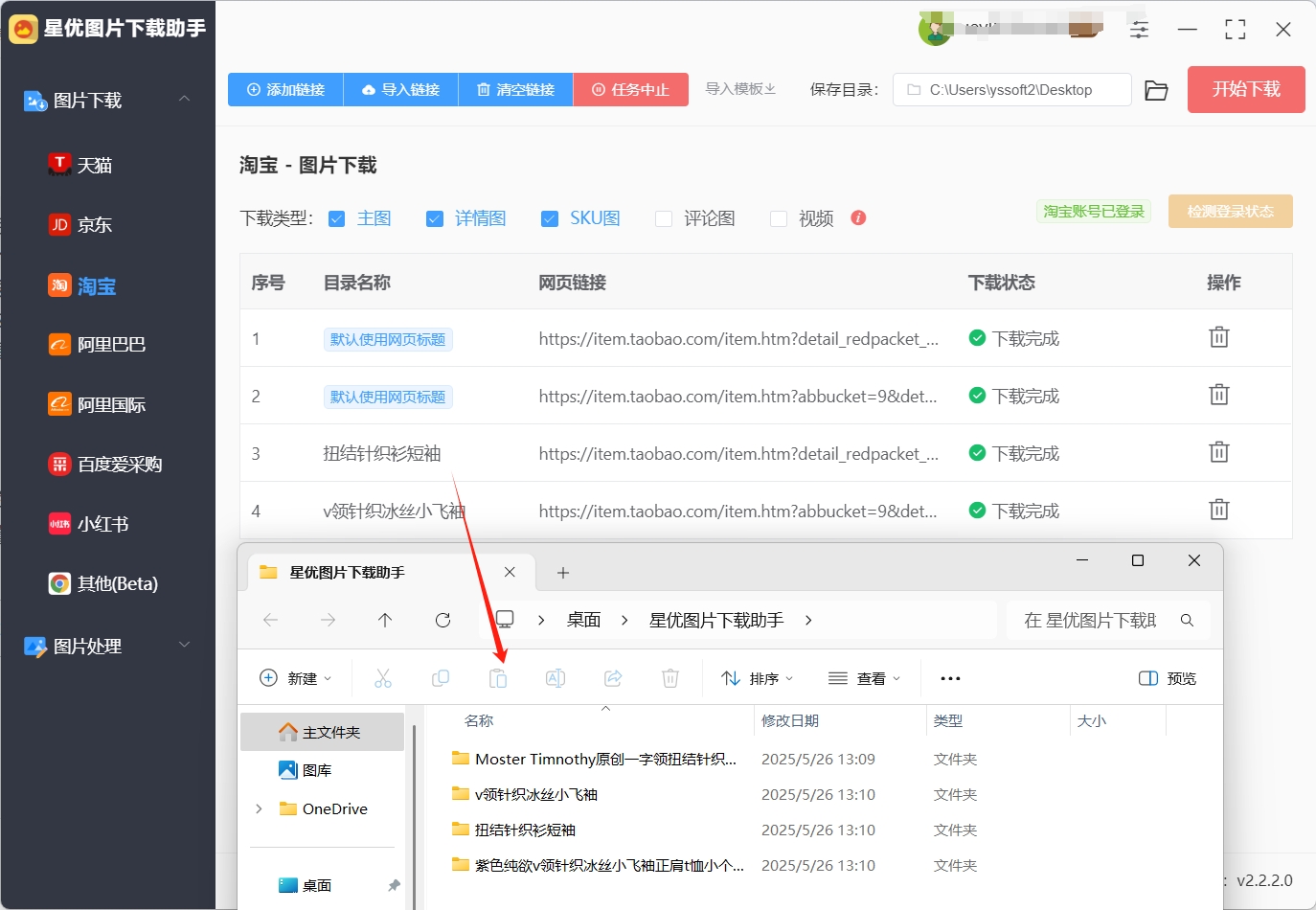Click the 清空链接 button
Image resolution: width=1316 pixels, height=910 pixels.
pyautogui.click(x=515, y=89)
